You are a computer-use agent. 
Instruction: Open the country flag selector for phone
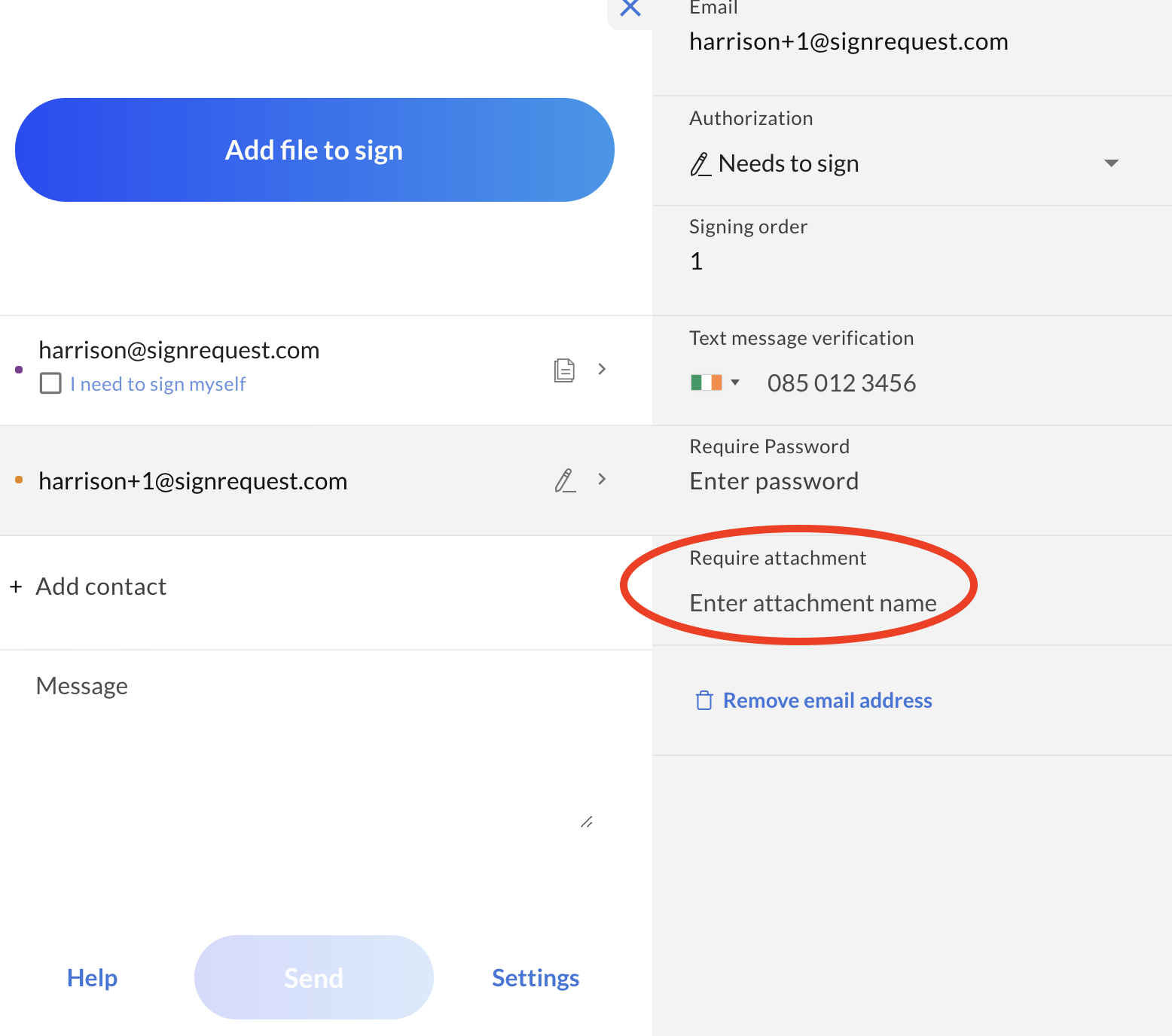pyautogui.click(x=715, y=382)
